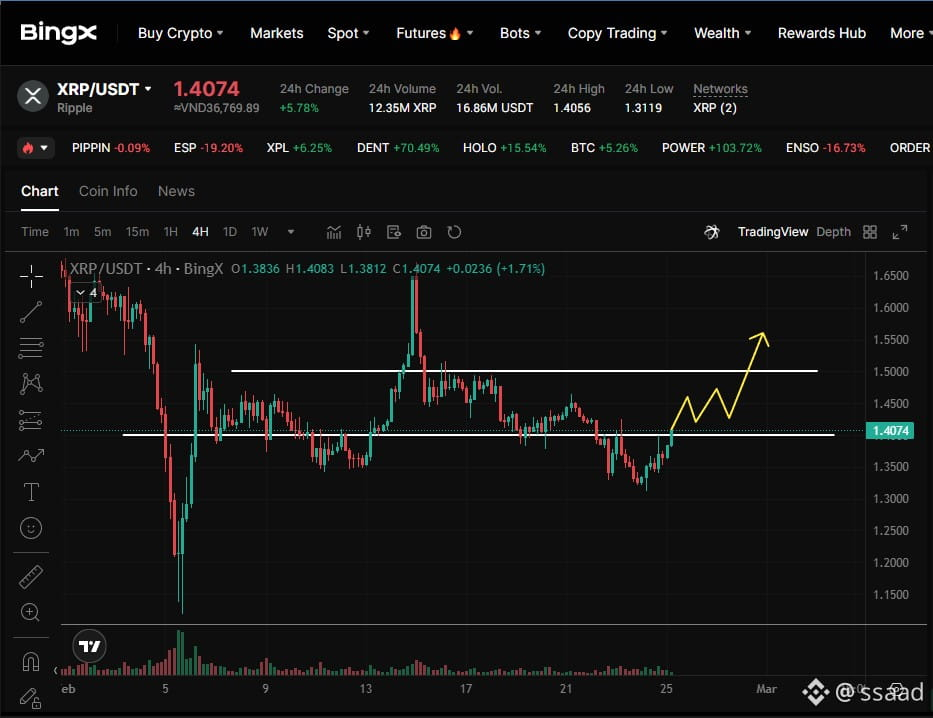Select the 5m interval
933x718 pixels.
(x=102, y=232)
